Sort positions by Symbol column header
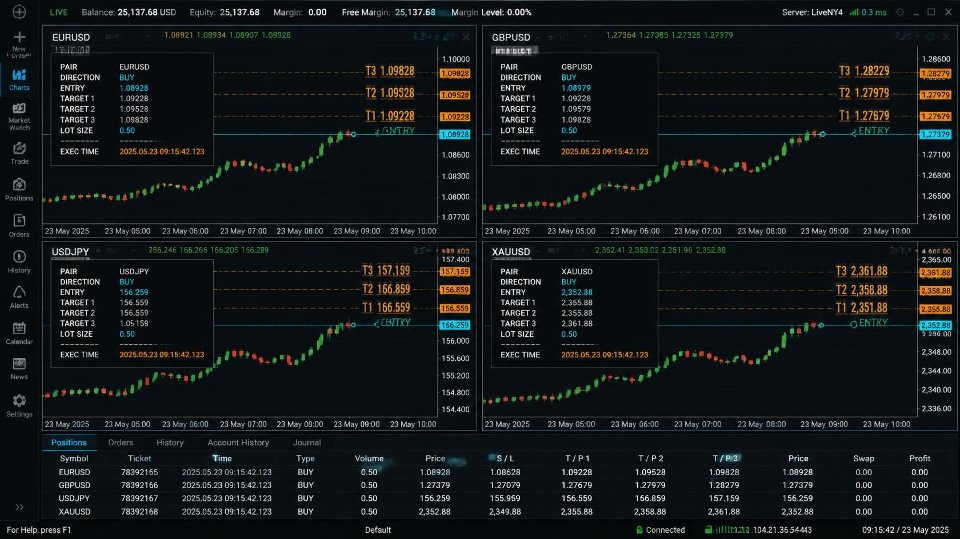This screenshot has height=539, width=960. click(74, 458)
